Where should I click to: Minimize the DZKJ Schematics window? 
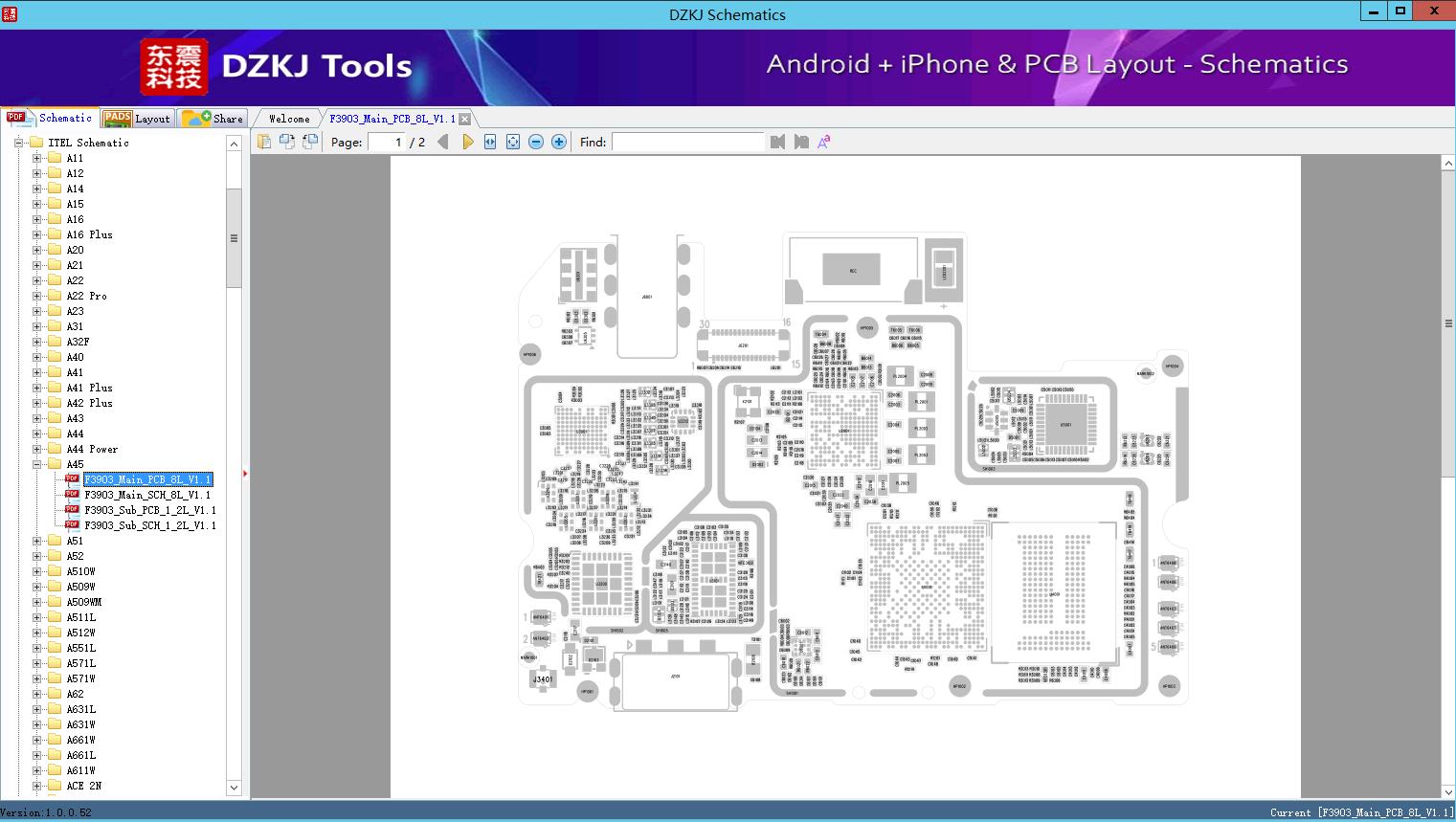tap(1374, 11)
